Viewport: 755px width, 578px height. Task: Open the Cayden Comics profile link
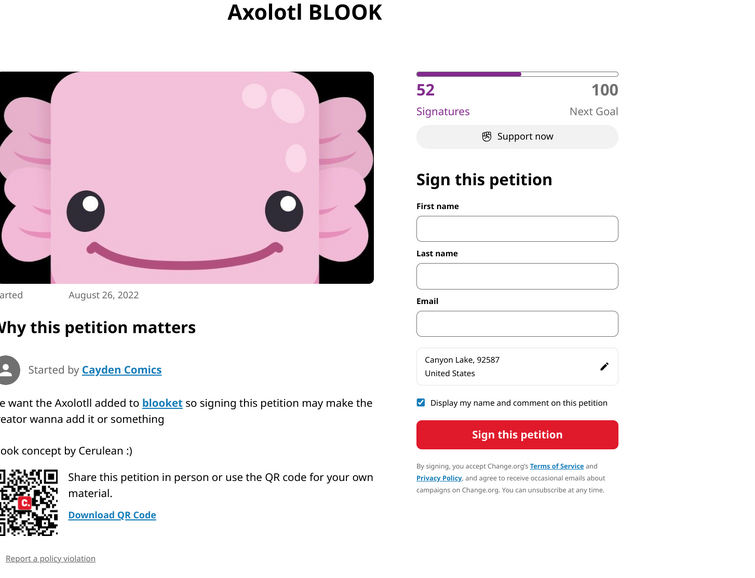[x=122, y=370]
